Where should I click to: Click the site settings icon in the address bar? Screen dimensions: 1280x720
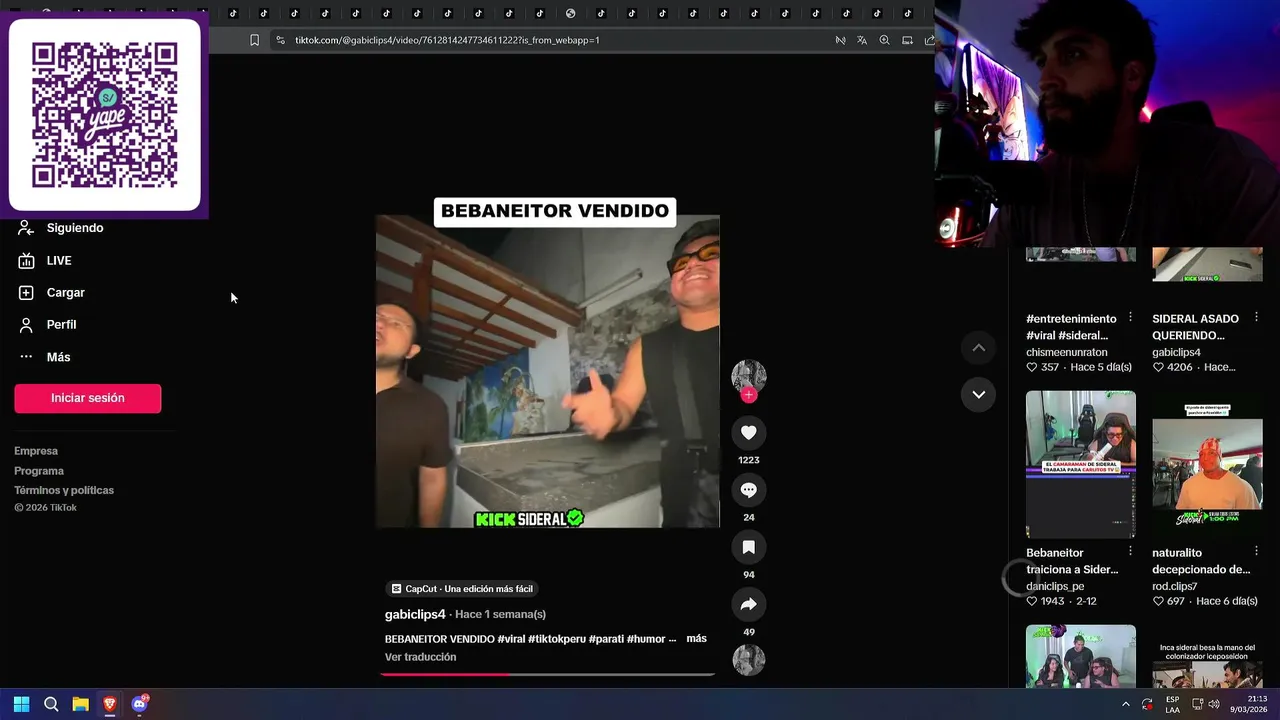click(x=280, y=40)
